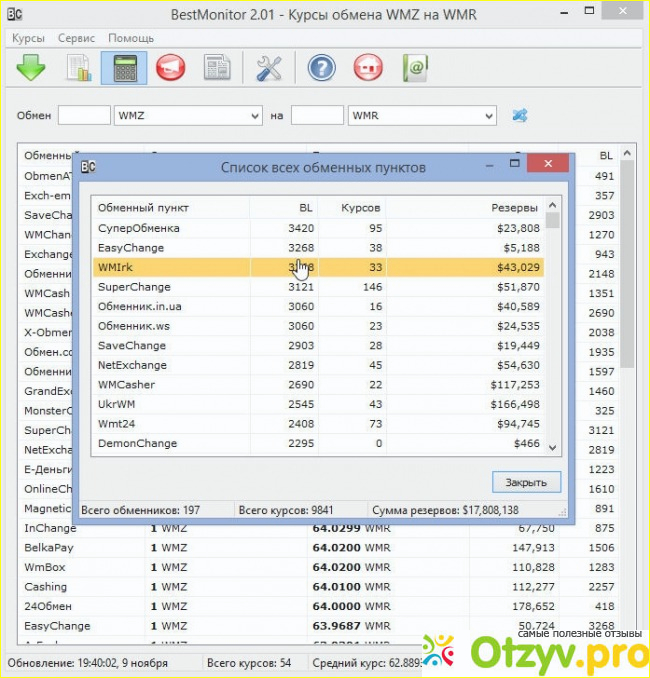This screenshot has width=650, height=678.
Task: Click the green download arrow icon
Action: (31, 68)
